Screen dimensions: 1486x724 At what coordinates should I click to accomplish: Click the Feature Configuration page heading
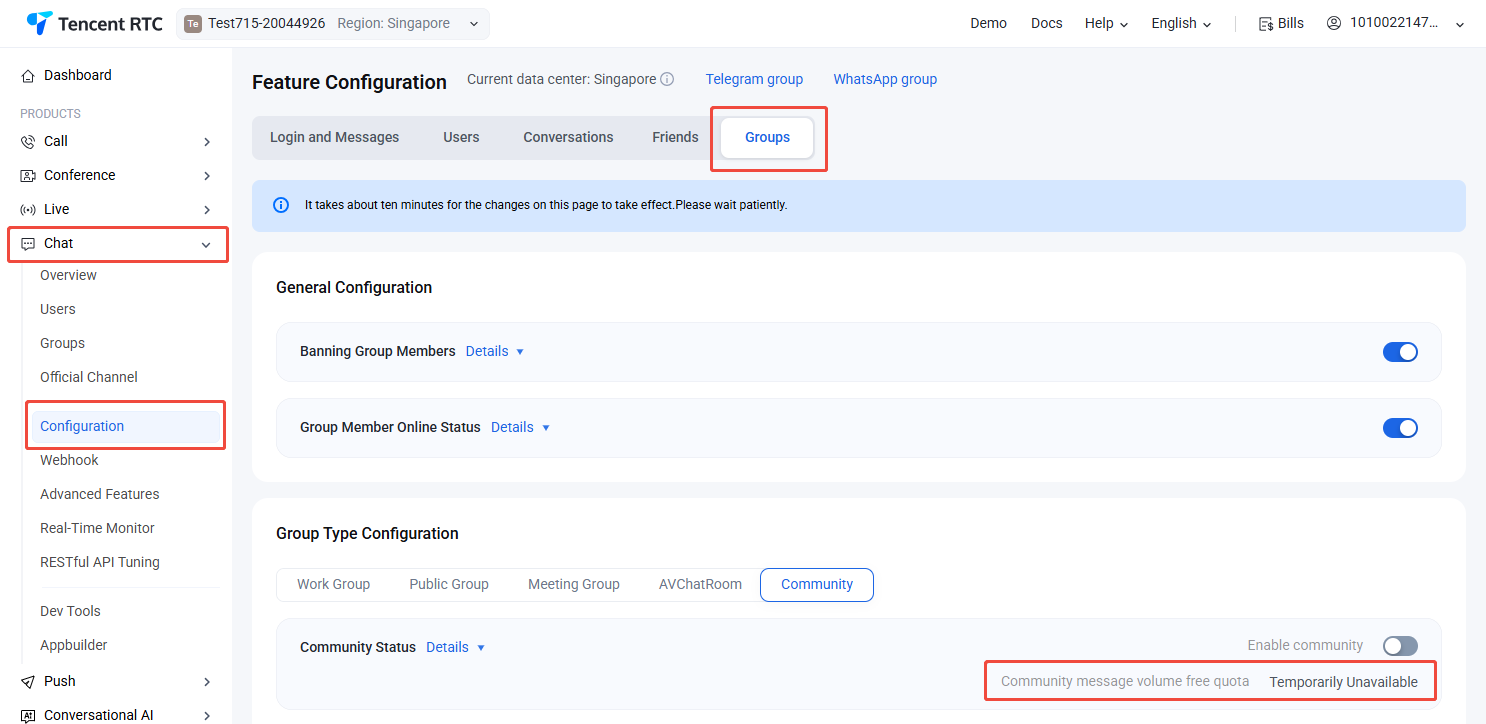coord(349,83)
